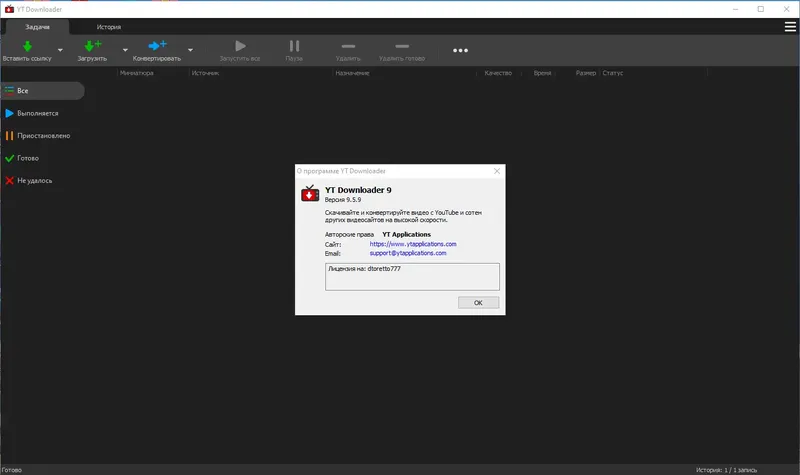The height and width of the screenshot is (475, 800).
Task: Open dropdown arrow next to Вставить ссылку
Action: pos(60,50)
